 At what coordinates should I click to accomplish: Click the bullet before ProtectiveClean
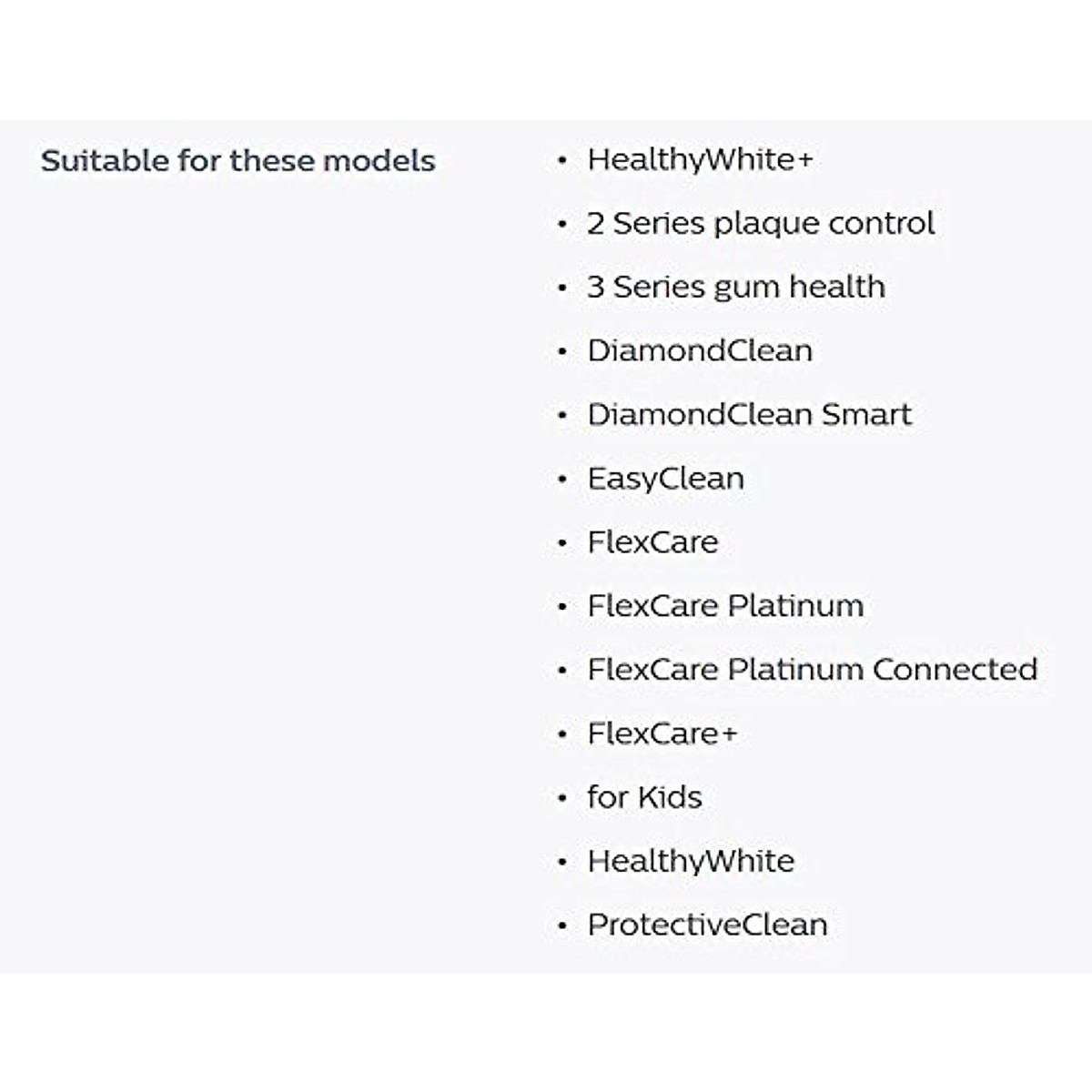[x=562, y=926]
